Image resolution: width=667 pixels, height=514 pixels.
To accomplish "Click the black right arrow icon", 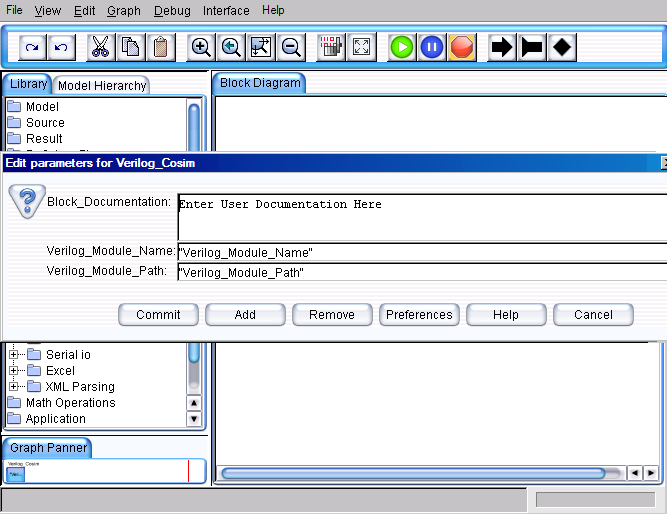I will 502,47.
